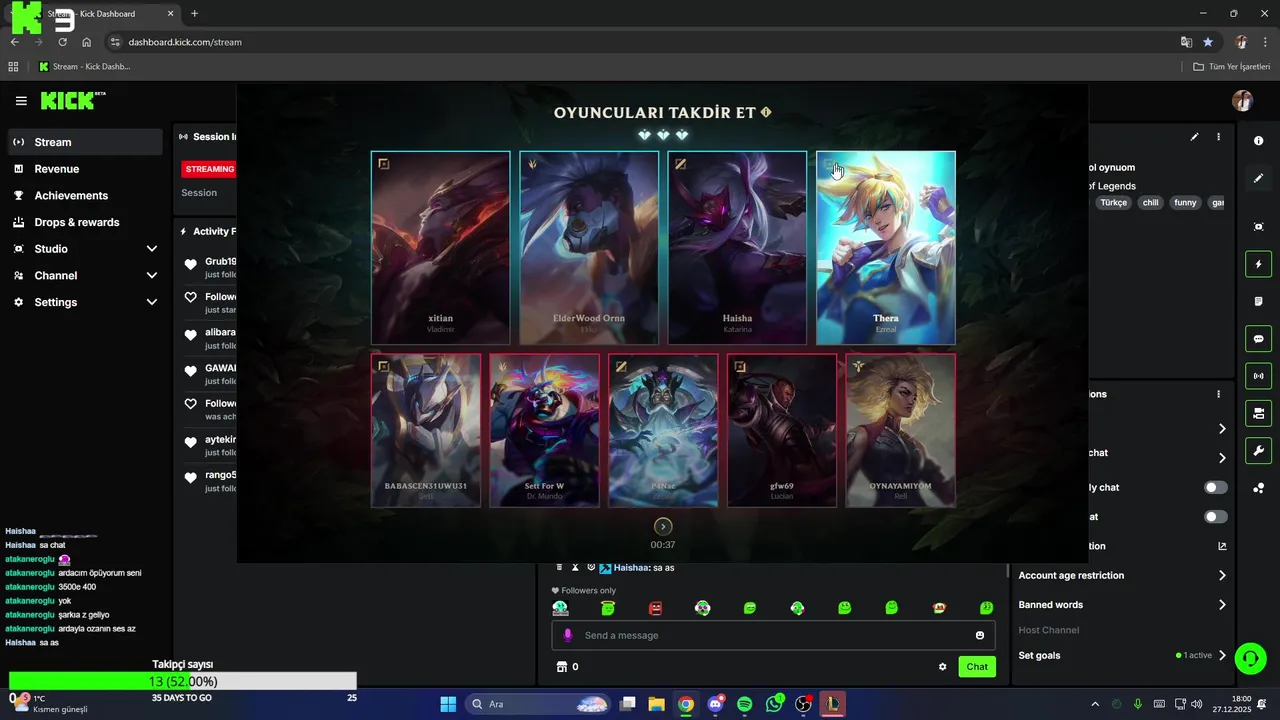Open Windows Start menu
The height and width of the screenshot is (720, 1280).
448,704
